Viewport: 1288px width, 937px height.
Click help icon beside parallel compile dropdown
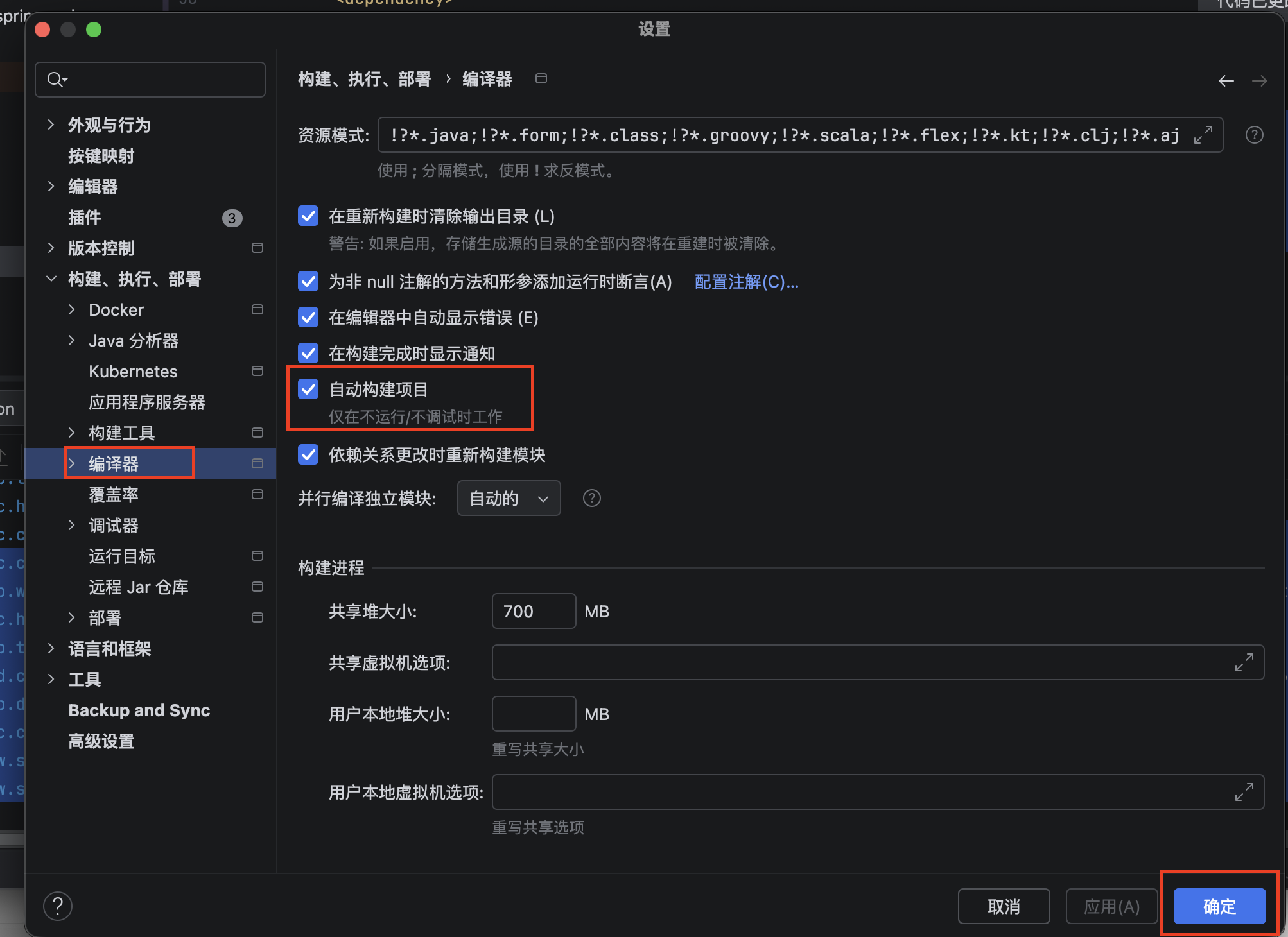point(591,498)
